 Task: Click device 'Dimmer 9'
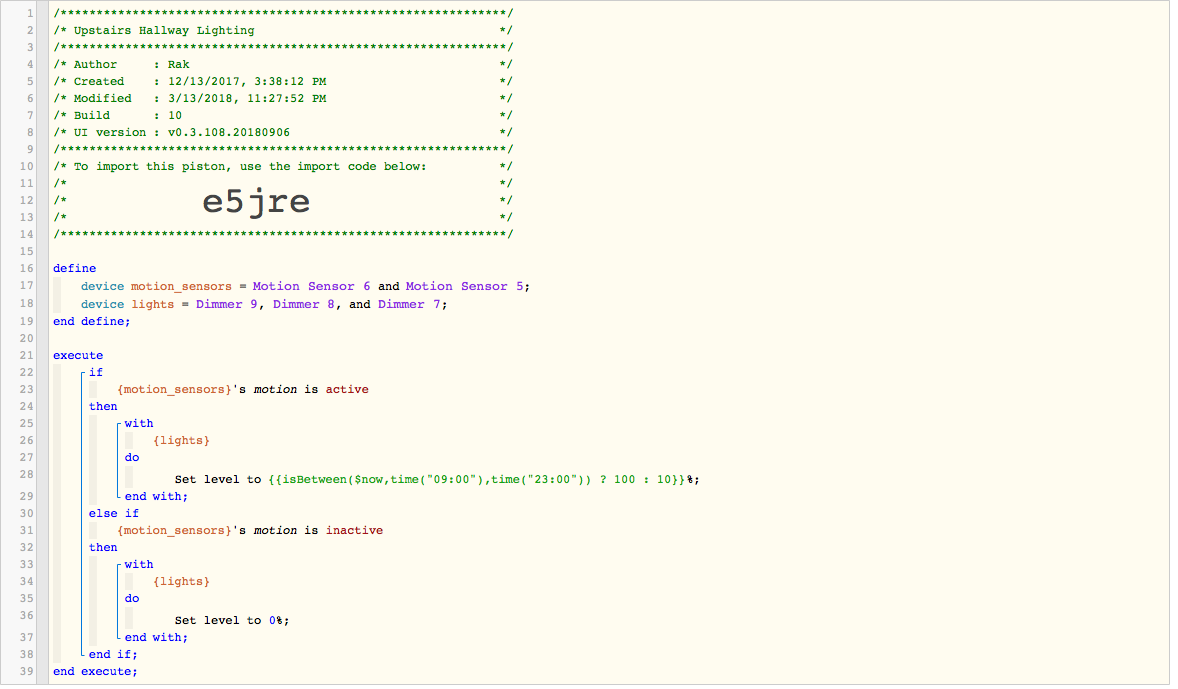[227, 305]
